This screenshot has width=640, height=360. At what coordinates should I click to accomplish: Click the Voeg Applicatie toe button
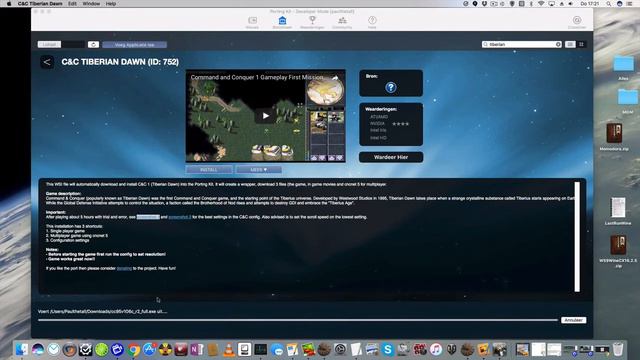click(x=134, y=44)
